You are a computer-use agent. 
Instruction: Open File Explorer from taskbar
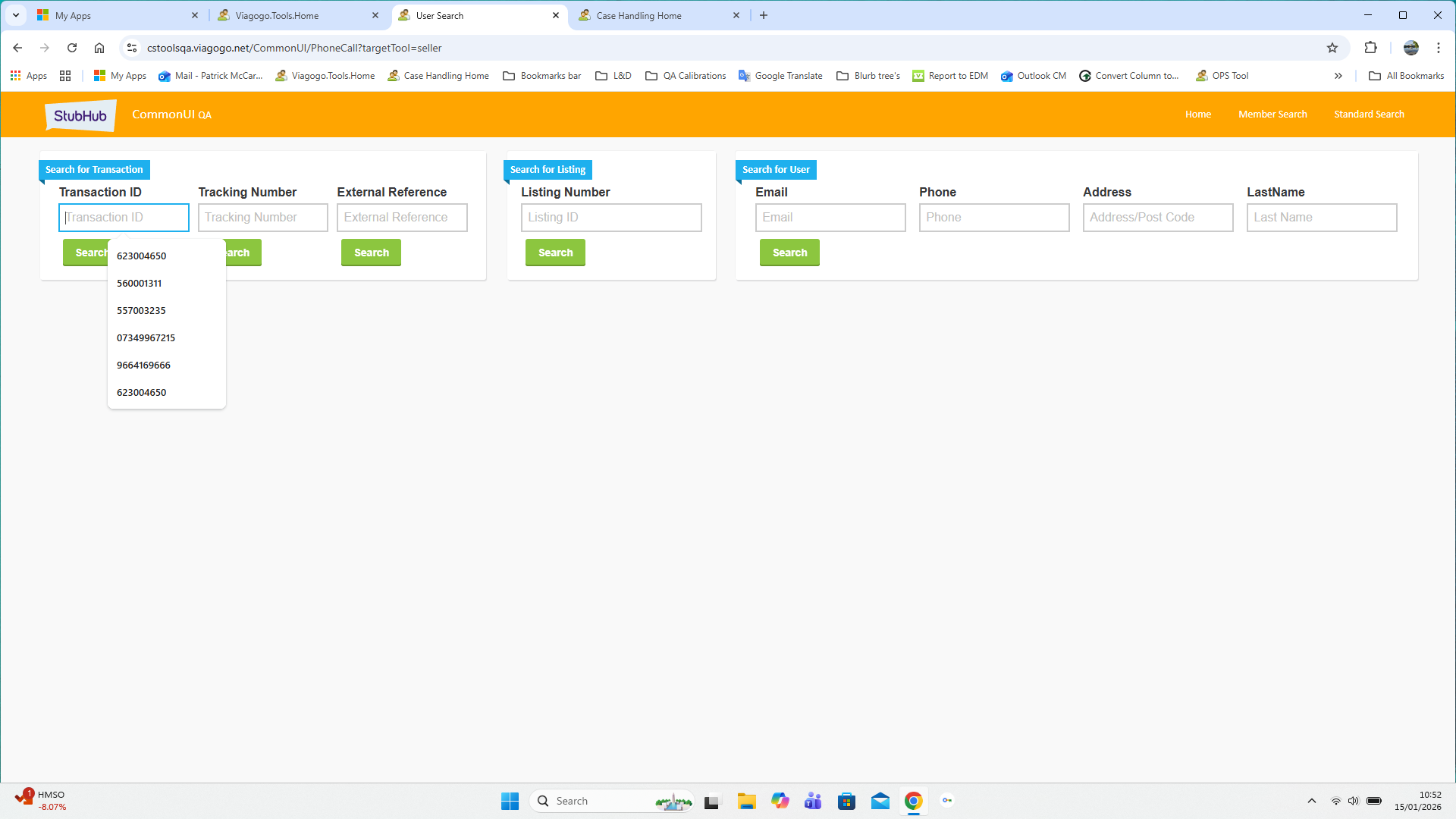(746, 801)
